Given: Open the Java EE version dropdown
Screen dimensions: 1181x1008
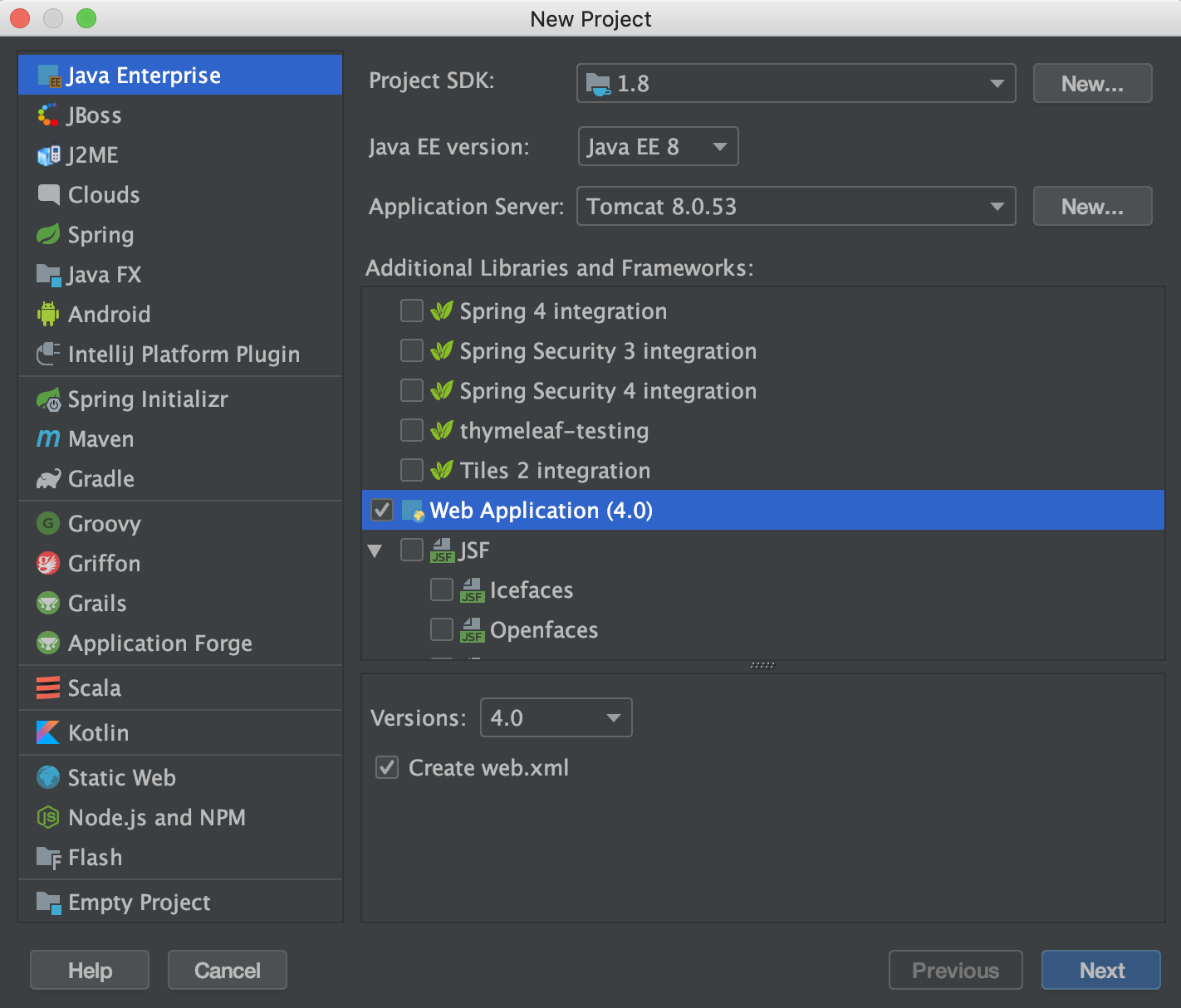Looking at the screenshot, I should pyautogui.click(x=658, y=146).
